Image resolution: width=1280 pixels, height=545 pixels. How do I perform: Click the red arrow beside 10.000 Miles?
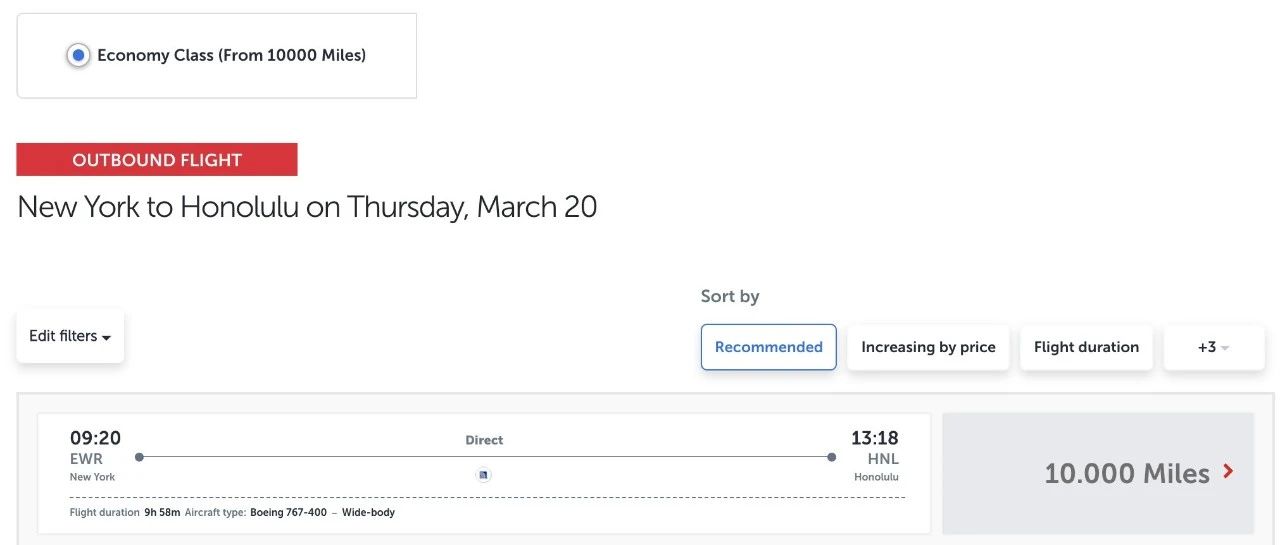[1228, 471]
